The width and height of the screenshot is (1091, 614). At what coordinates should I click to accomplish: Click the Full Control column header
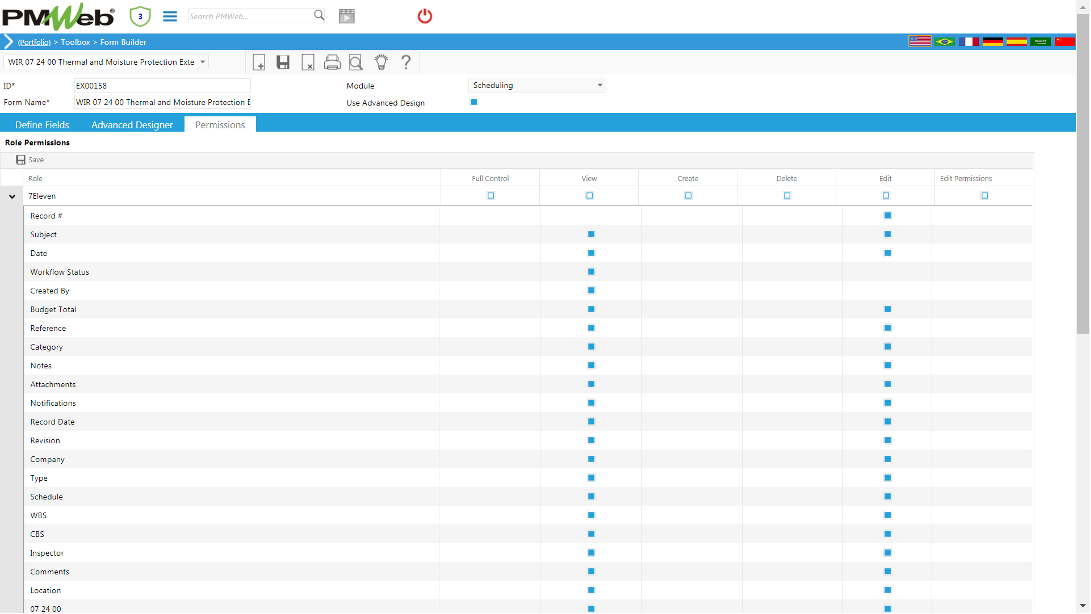[x=491, y=178]
